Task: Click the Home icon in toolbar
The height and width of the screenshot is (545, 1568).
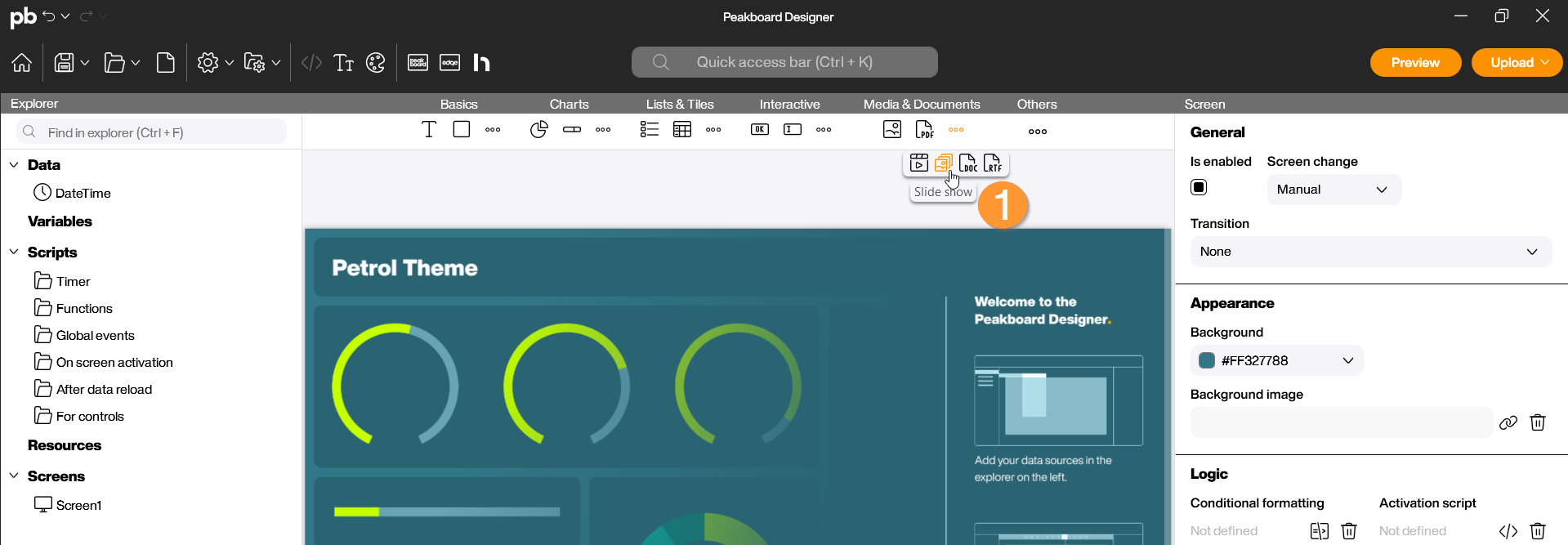Action: [22, 63]
